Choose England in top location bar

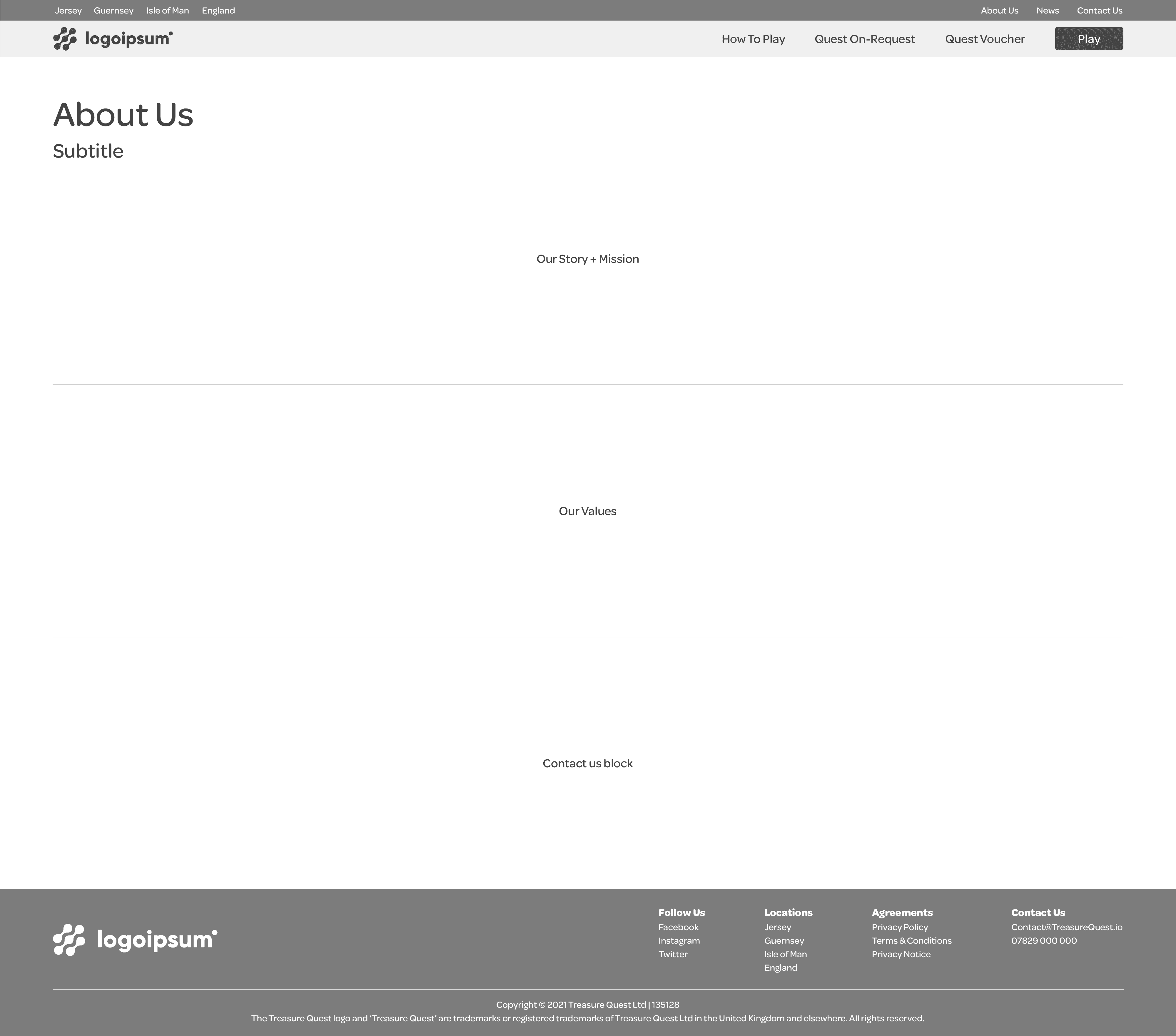point(218,10)
